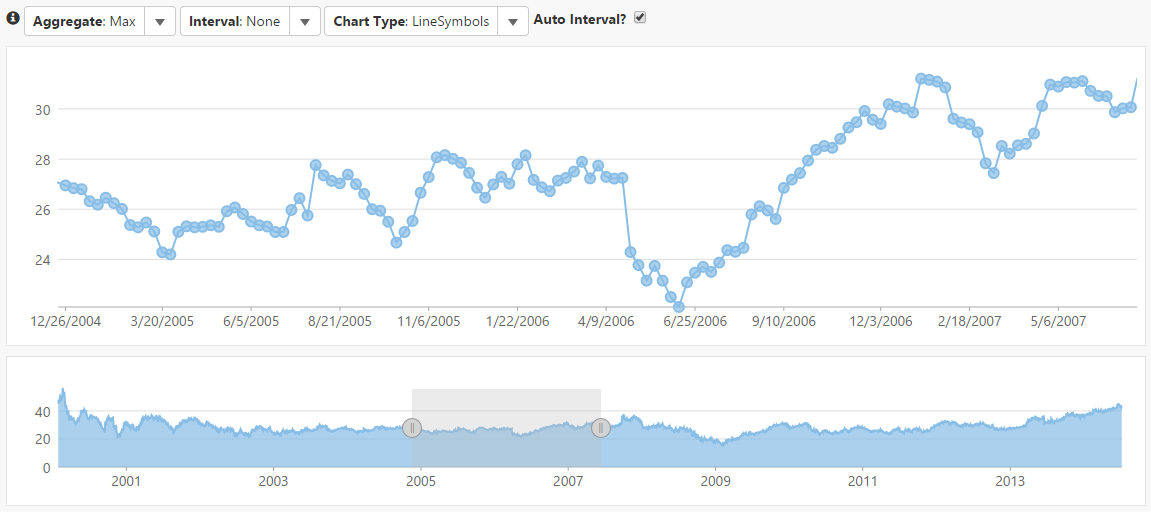Viewport: 1151px width, 512px height.
Task: Select the lowest data point on the line chart
Action: point(678,306)
